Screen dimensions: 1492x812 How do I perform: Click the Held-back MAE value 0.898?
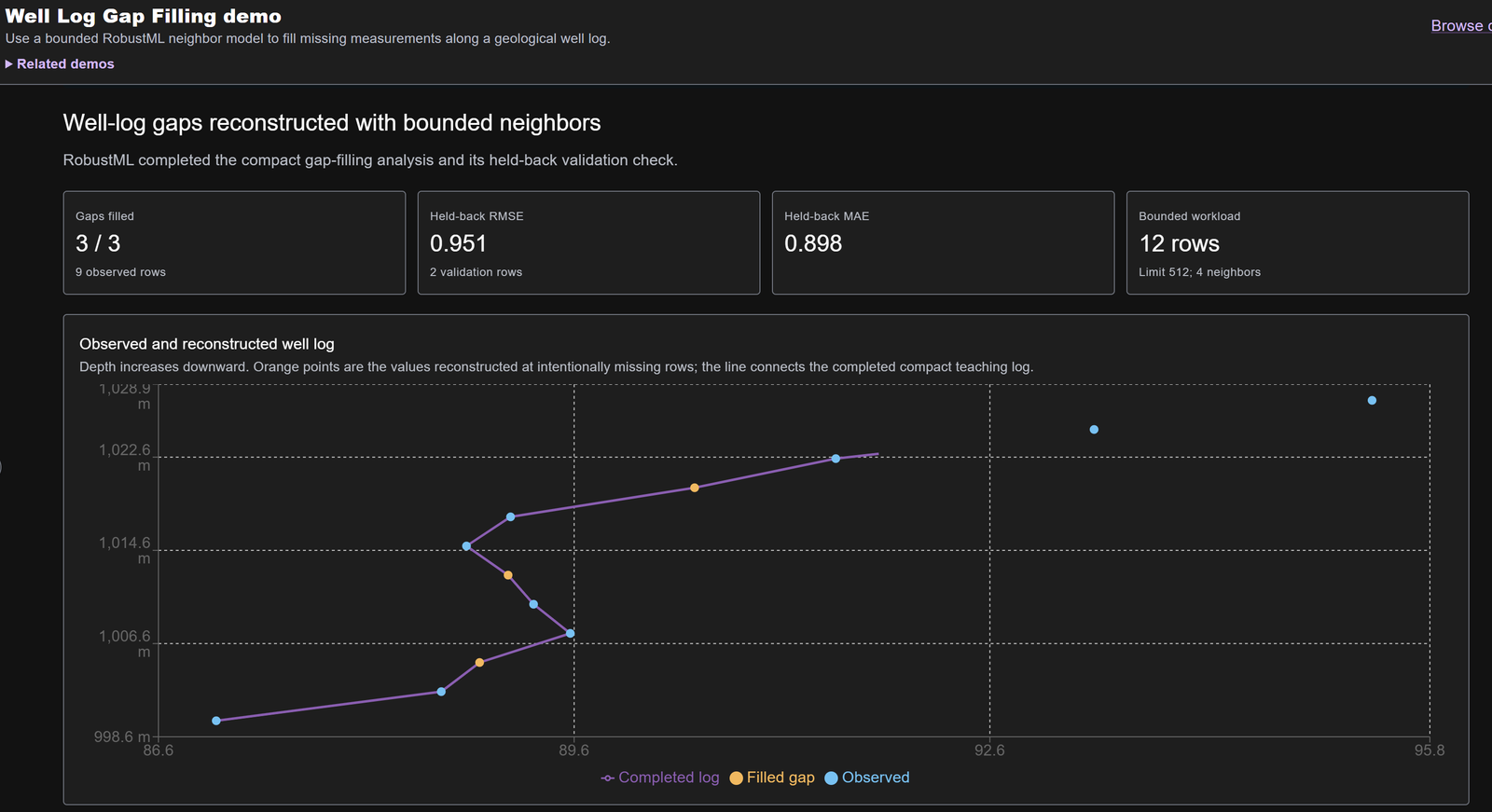point(813,243)
